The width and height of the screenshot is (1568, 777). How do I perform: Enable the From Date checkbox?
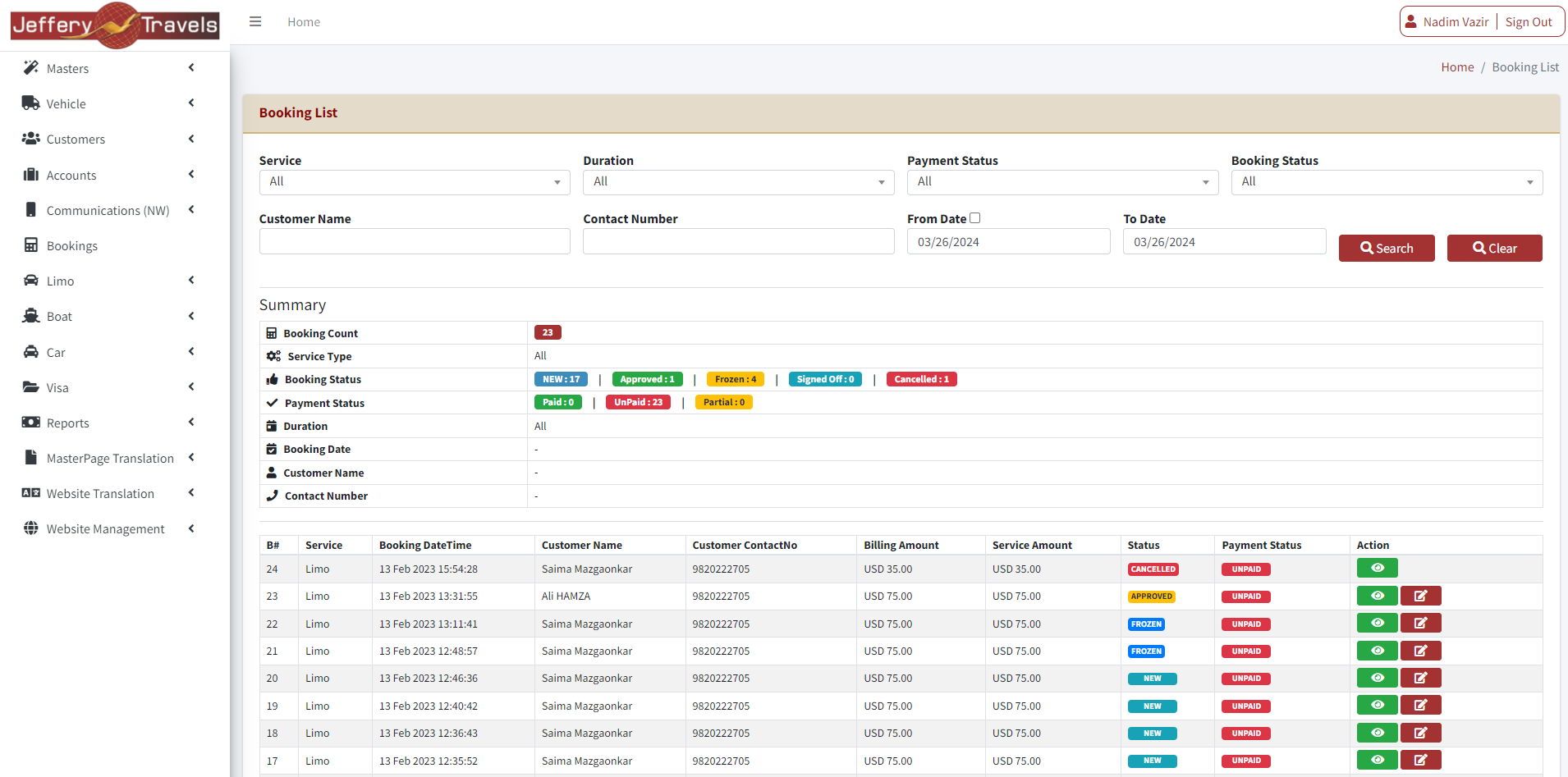point(974,218)
